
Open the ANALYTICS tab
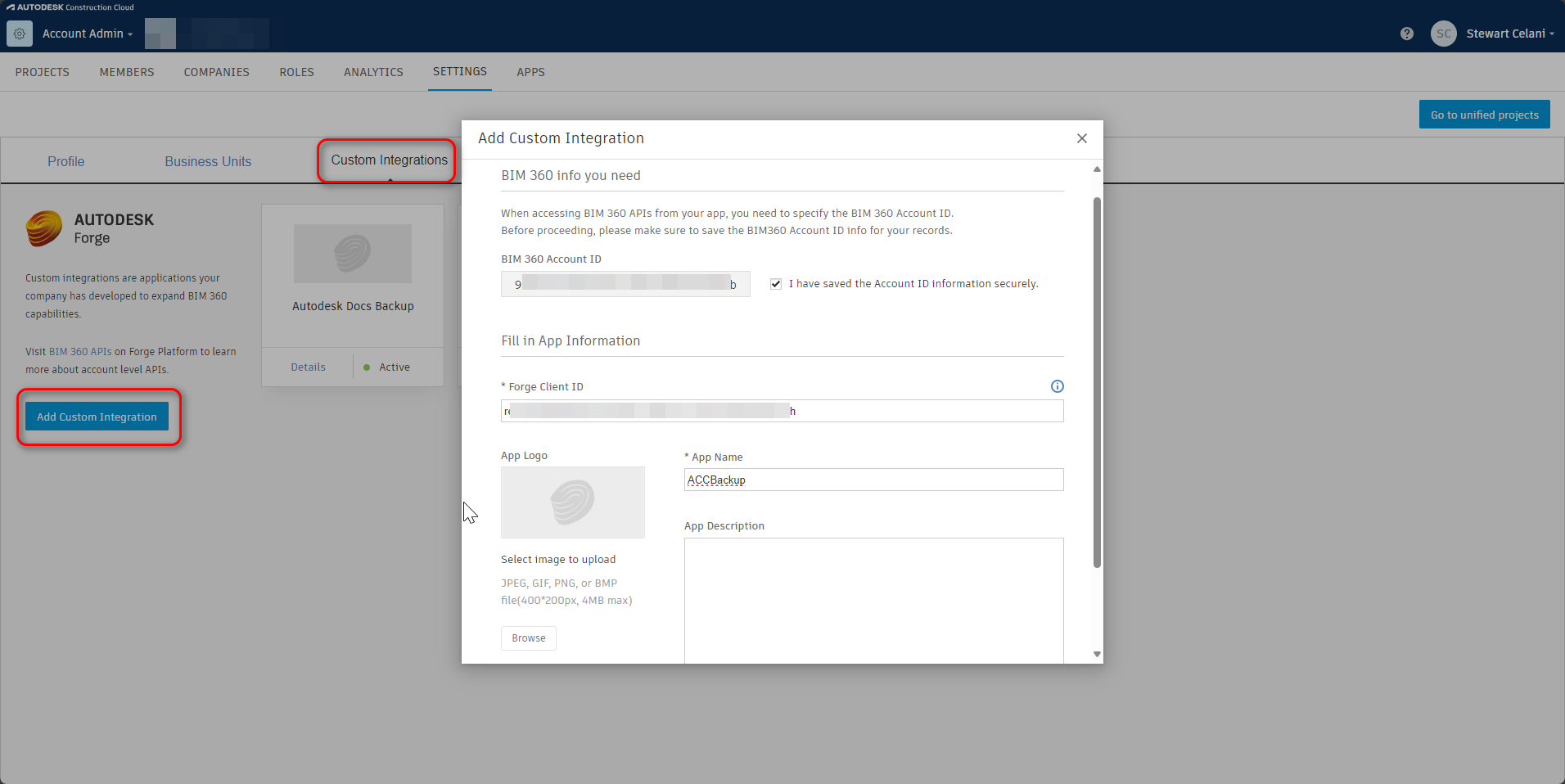(x=373, y=72)
